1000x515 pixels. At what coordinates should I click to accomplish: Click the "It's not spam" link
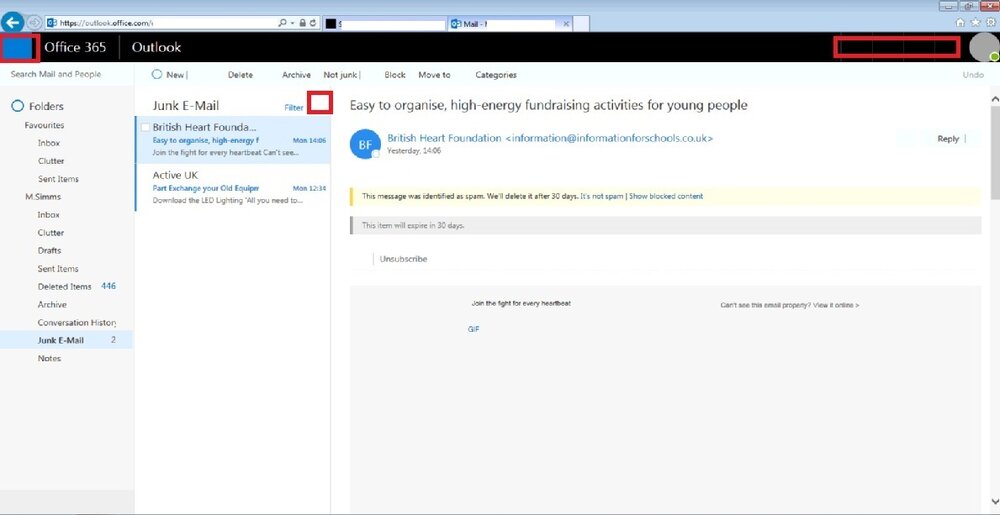click(x=601, y=196)
